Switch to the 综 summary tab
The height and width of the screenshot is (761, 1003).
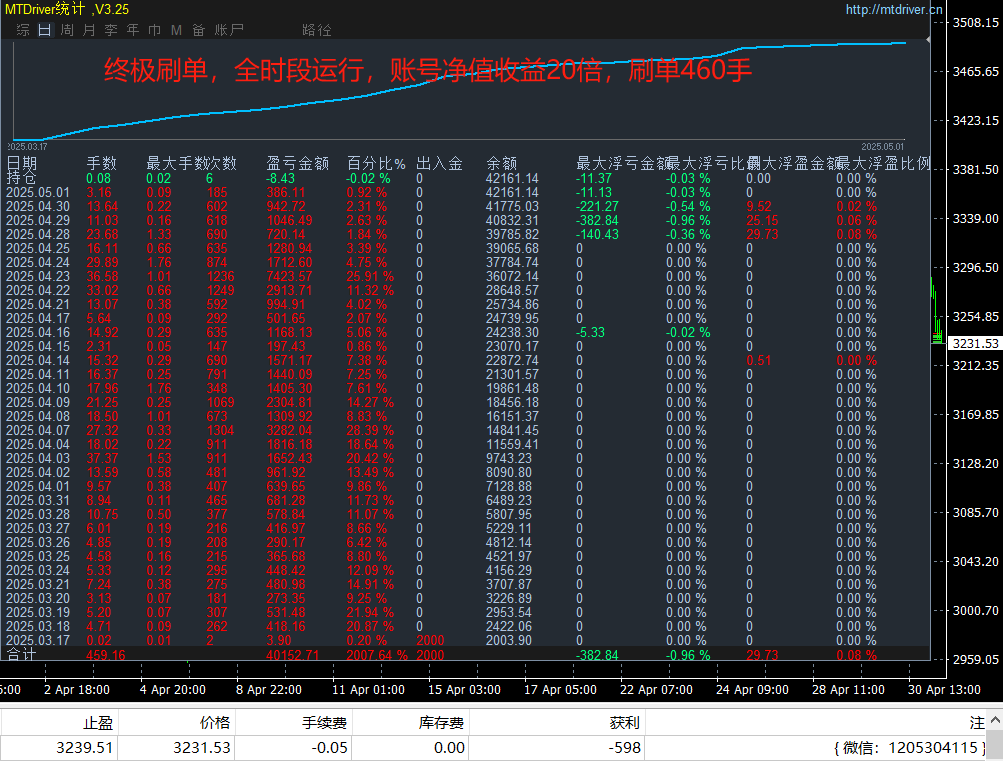pyautogui.click(x=23, y=30)
